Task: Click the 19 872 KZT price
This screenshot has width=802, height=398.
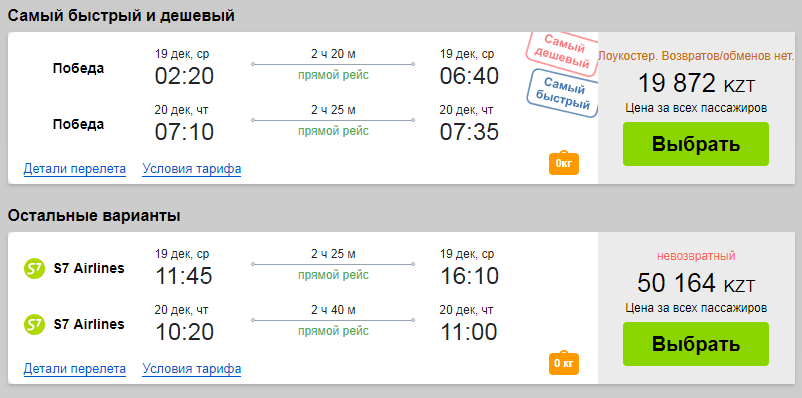Action: (x=696, y=83)
